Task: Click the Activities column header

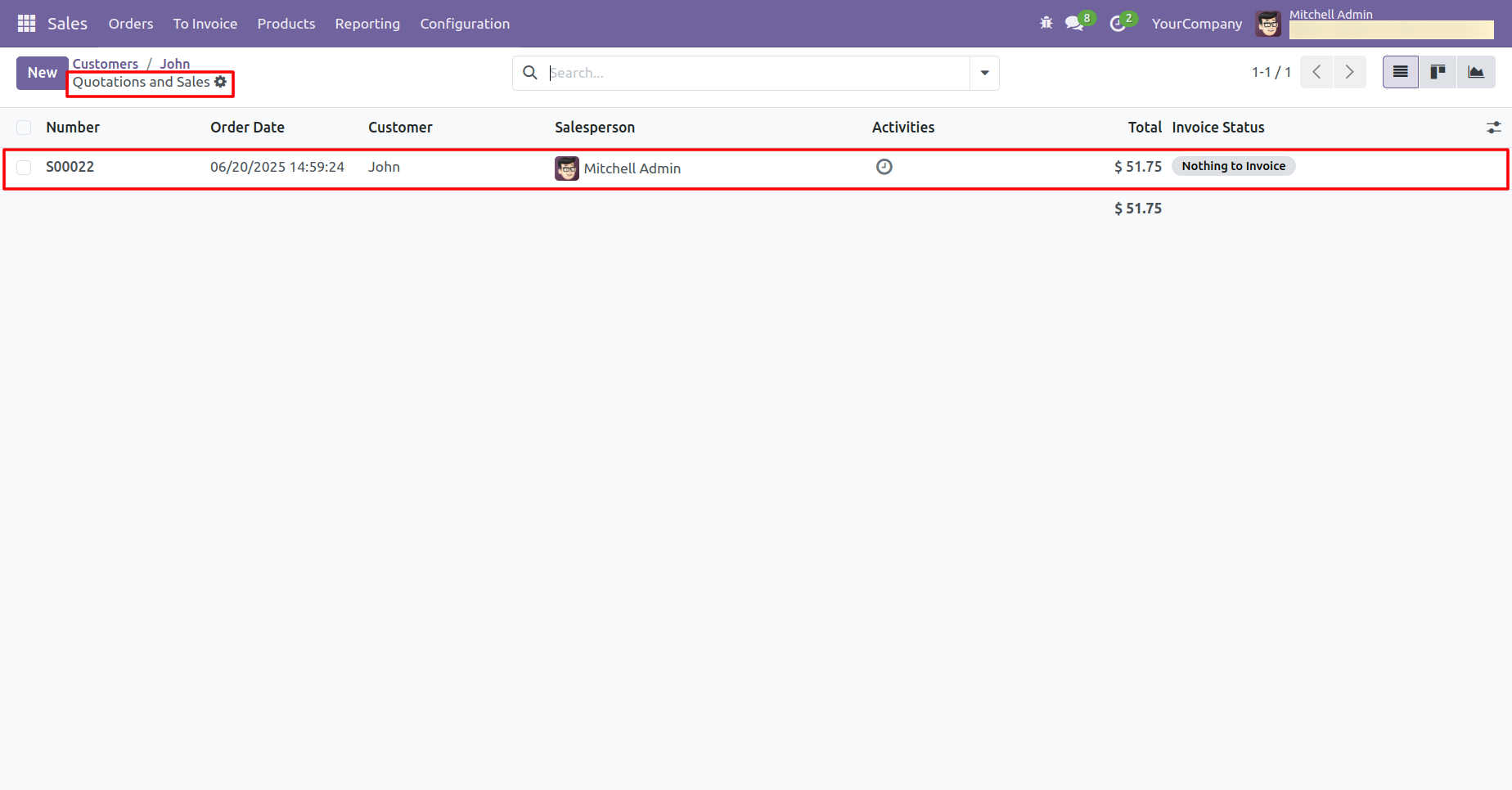Action: point(903,128)
